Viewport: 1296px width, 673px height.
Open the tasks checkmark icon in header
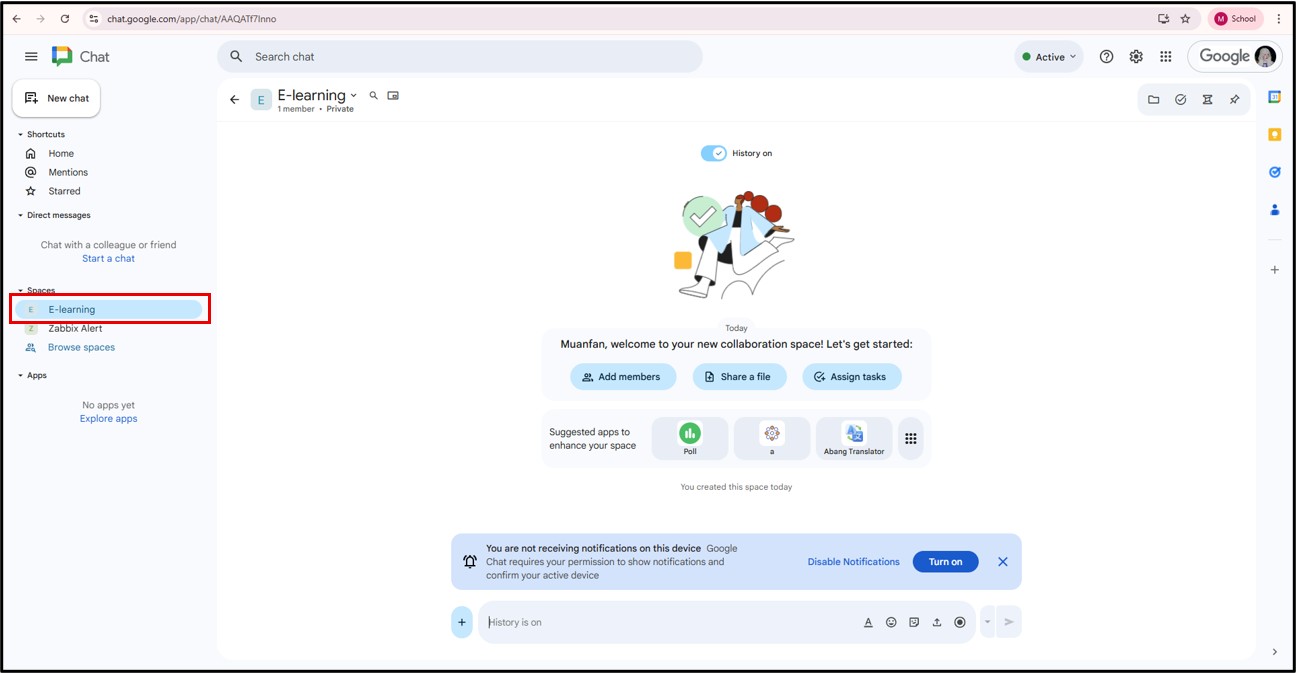[1181, 100]
